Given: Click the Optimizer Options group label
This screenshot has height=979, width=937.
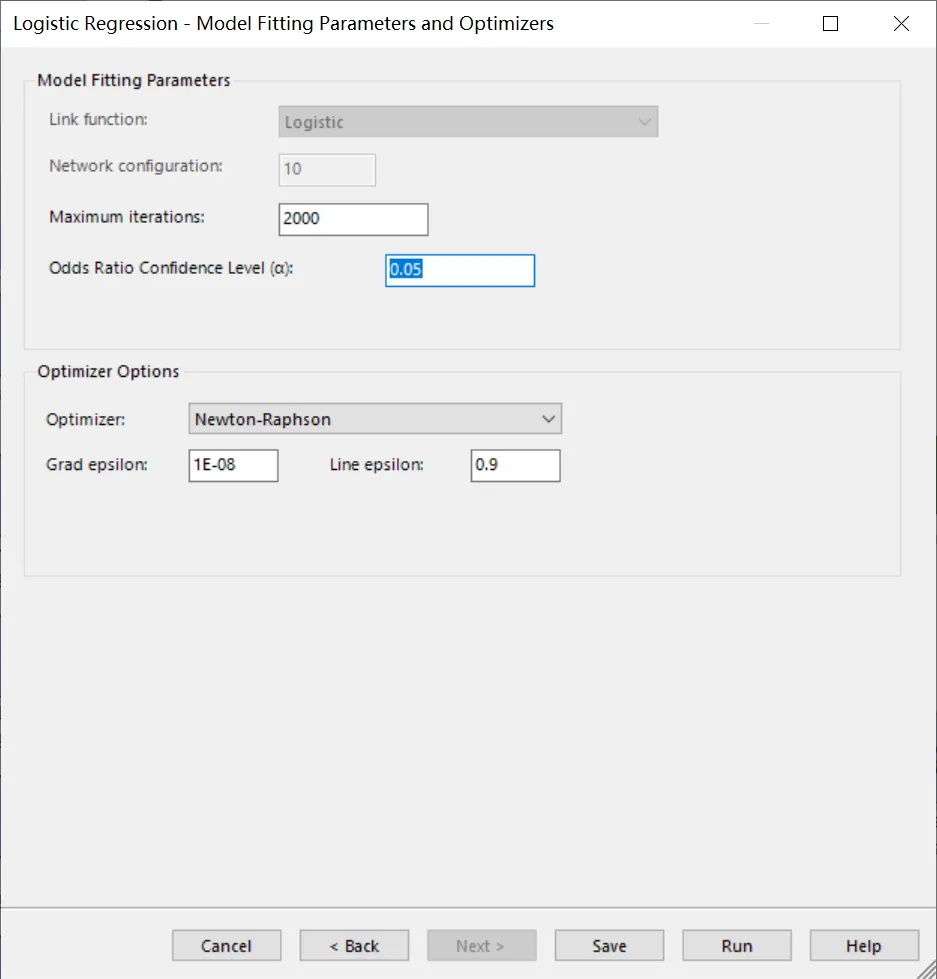Looking at the screenshot, I should (108, 371).
